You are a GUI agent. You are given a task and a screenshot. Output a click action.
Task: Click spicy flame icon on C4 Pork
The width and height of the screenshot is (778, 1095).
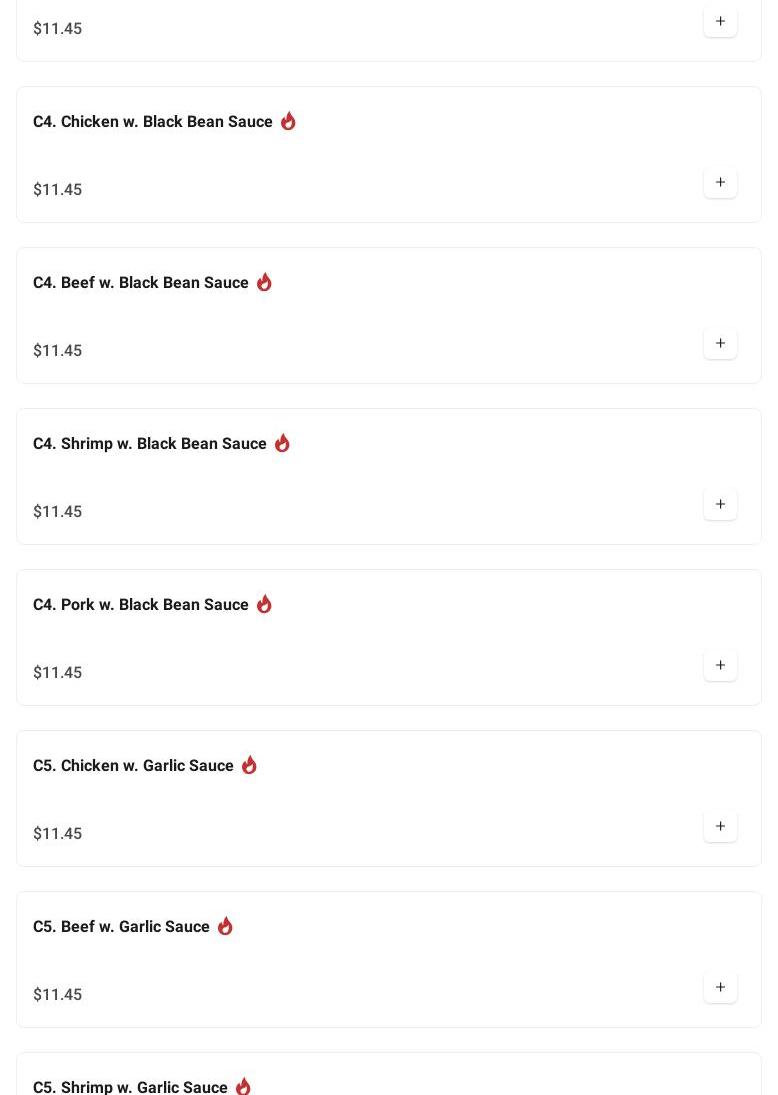[264, 604]
